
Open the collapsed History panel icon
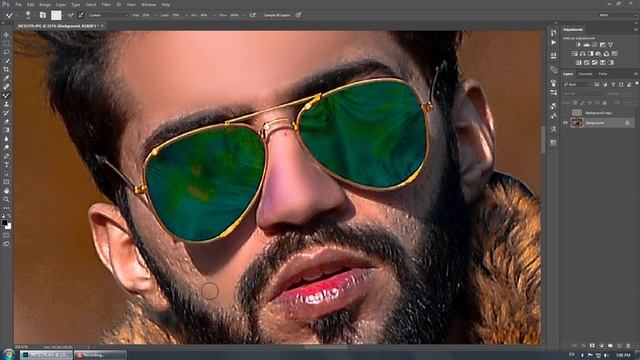coord(553,33)
